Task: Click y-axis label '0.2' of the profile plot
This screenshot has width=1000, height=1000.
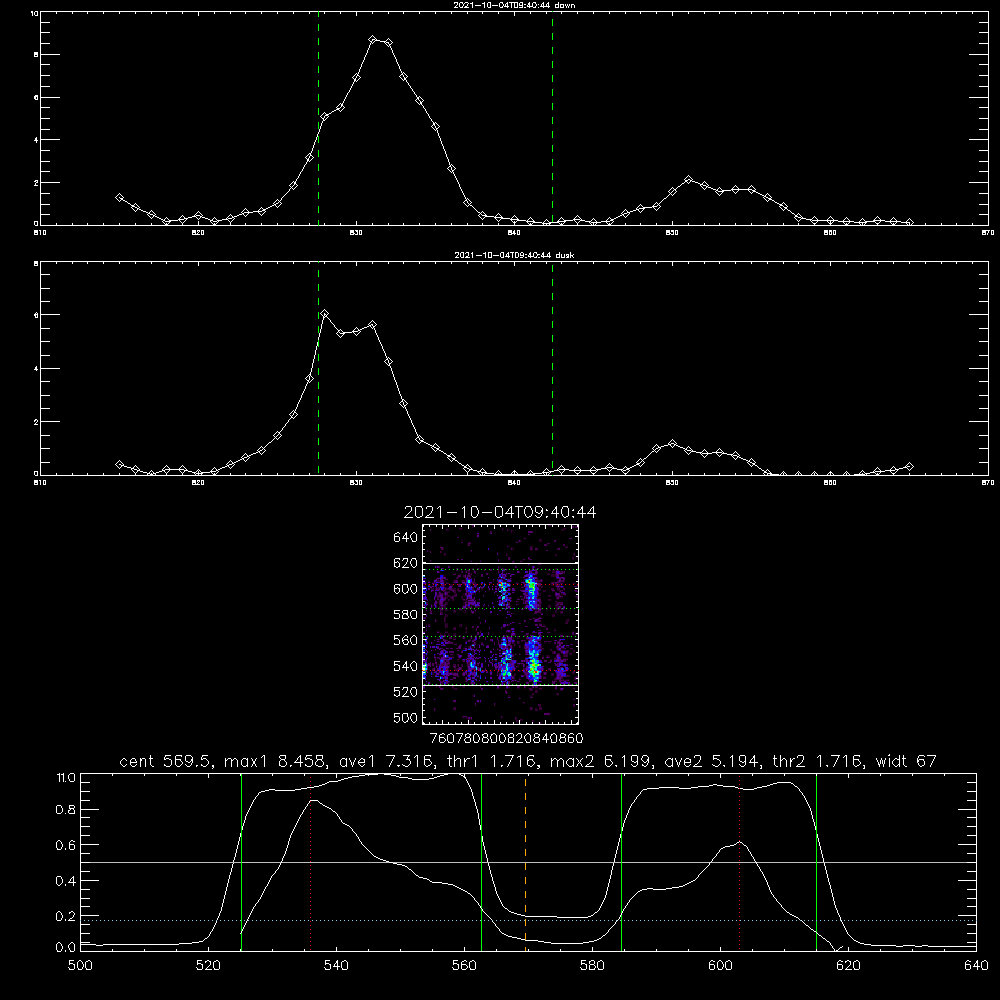Action: (x=66, y=916)
